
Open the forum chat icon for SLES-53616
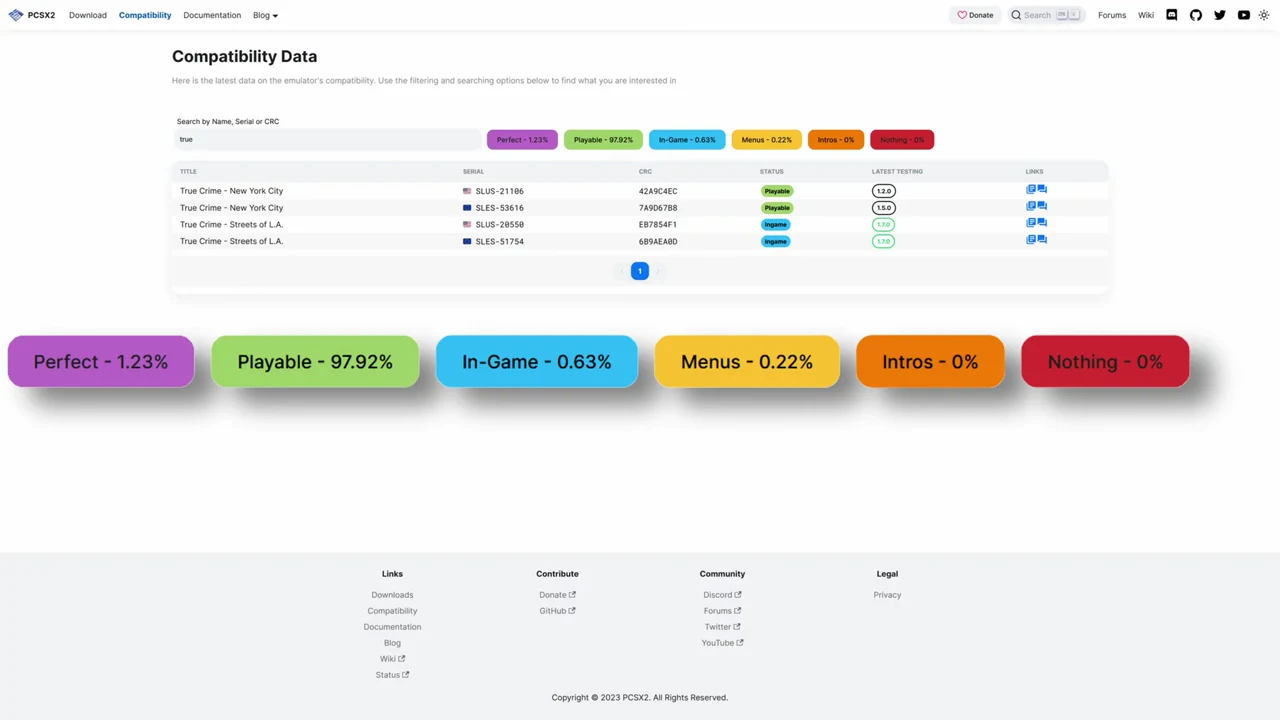[1042, 206]
